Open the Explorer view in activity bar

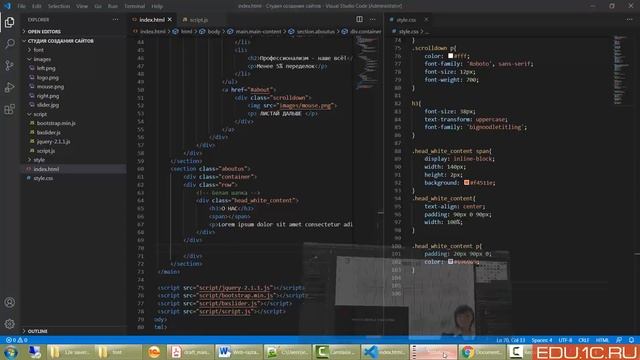tap(9, 22)
